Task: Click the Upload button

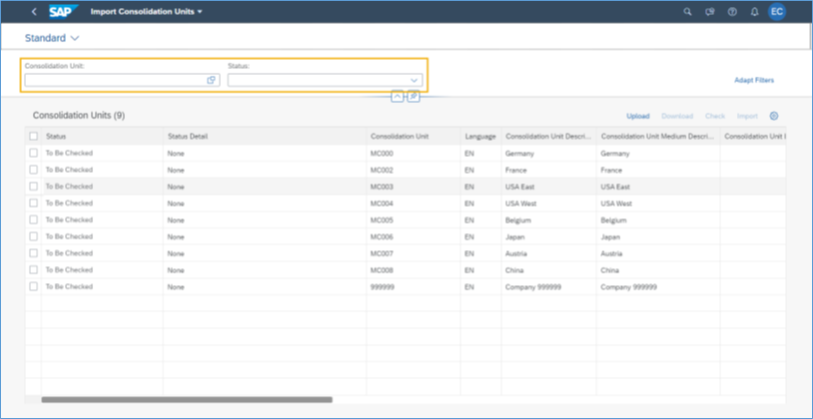Action: pos(637,116)
